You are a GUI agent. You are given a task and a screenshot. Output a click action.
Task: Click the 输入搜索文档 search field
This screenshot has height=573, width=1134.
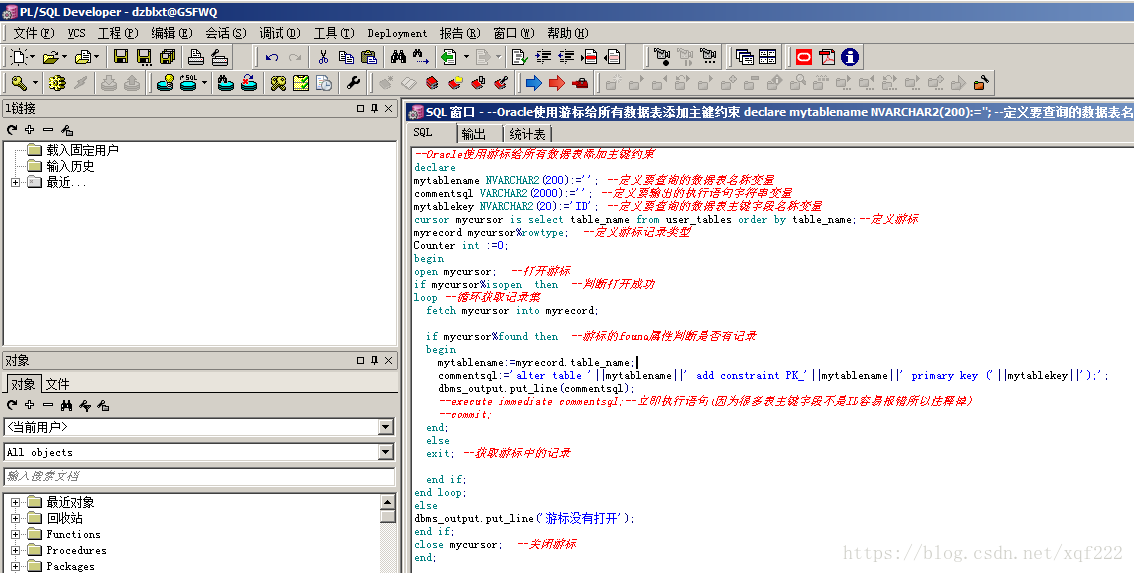pyautogui.click(x=199, y=476)
